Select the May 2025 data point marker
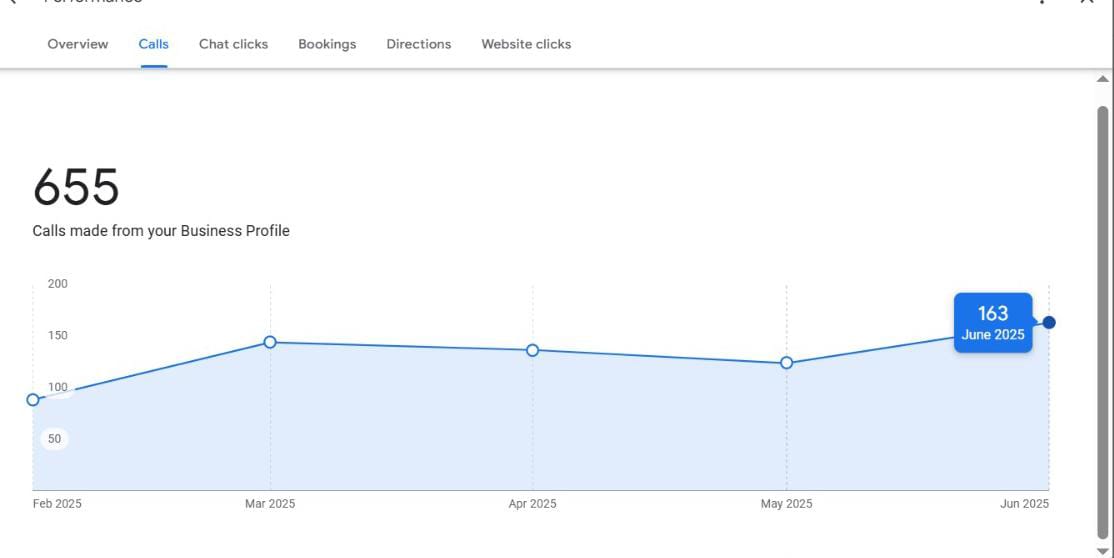The width and height of the screenshot is (1114, 558). [786, 363]
